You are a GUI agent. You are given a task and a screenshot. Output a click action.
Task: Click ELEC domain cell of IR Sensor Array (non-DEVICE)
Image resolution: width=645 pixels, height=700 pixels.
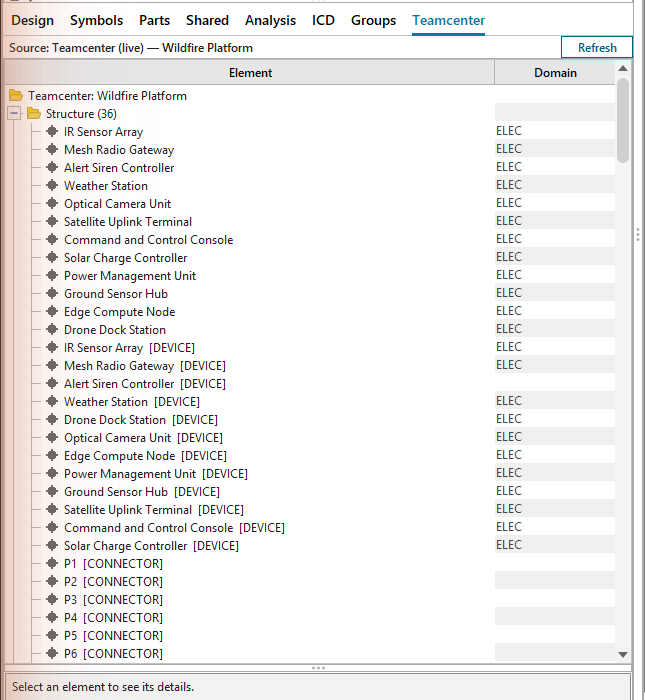pos(555,131)
